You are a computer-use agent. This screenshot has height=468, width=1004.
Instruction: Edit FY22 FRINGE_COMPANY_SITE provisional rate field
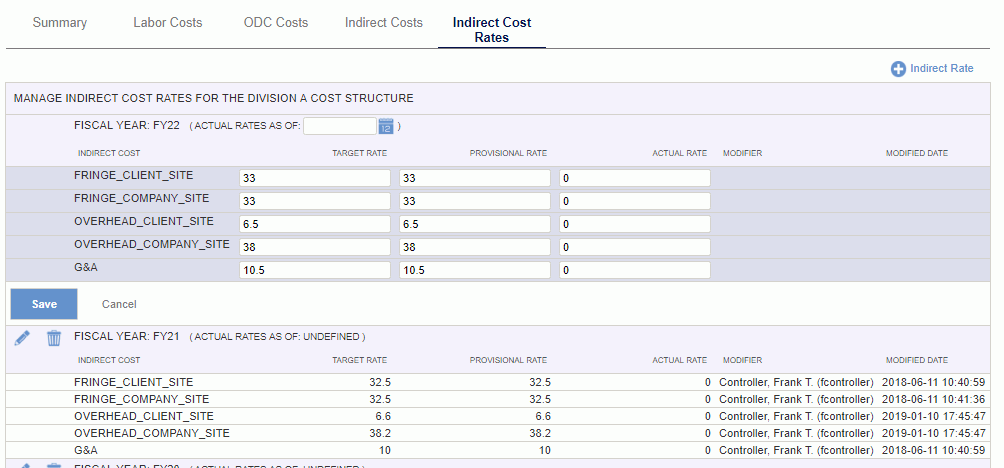click(x=474, y=201)
